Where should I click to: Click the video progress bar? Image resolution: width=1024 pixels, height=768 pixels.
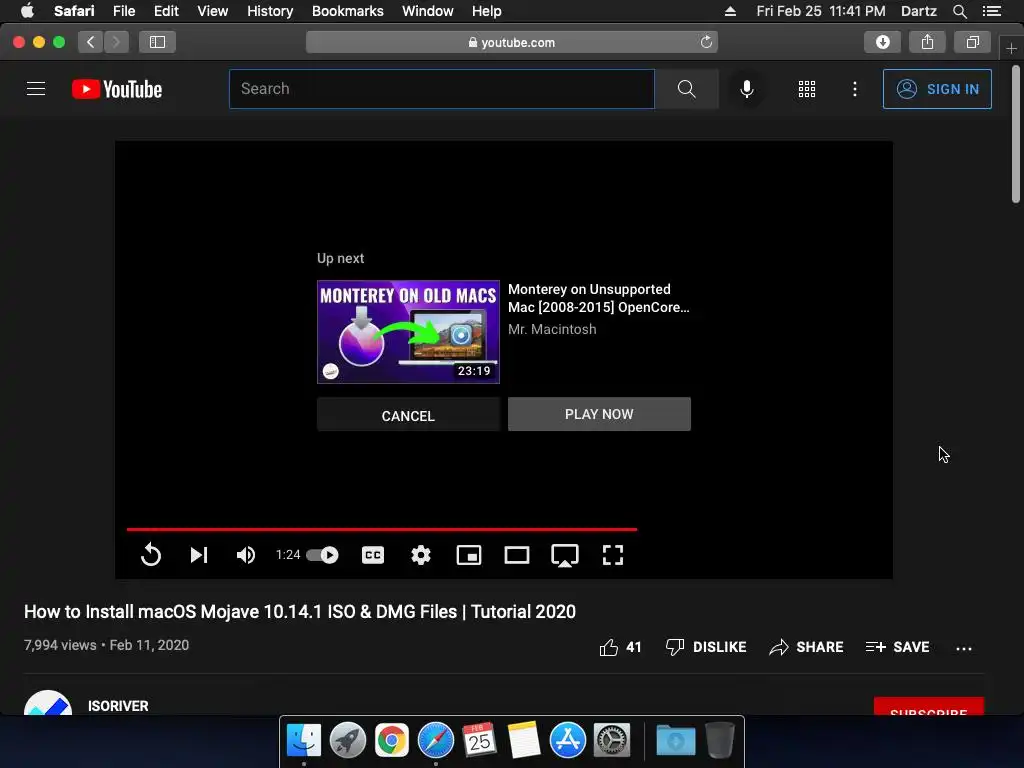(381, 529)
